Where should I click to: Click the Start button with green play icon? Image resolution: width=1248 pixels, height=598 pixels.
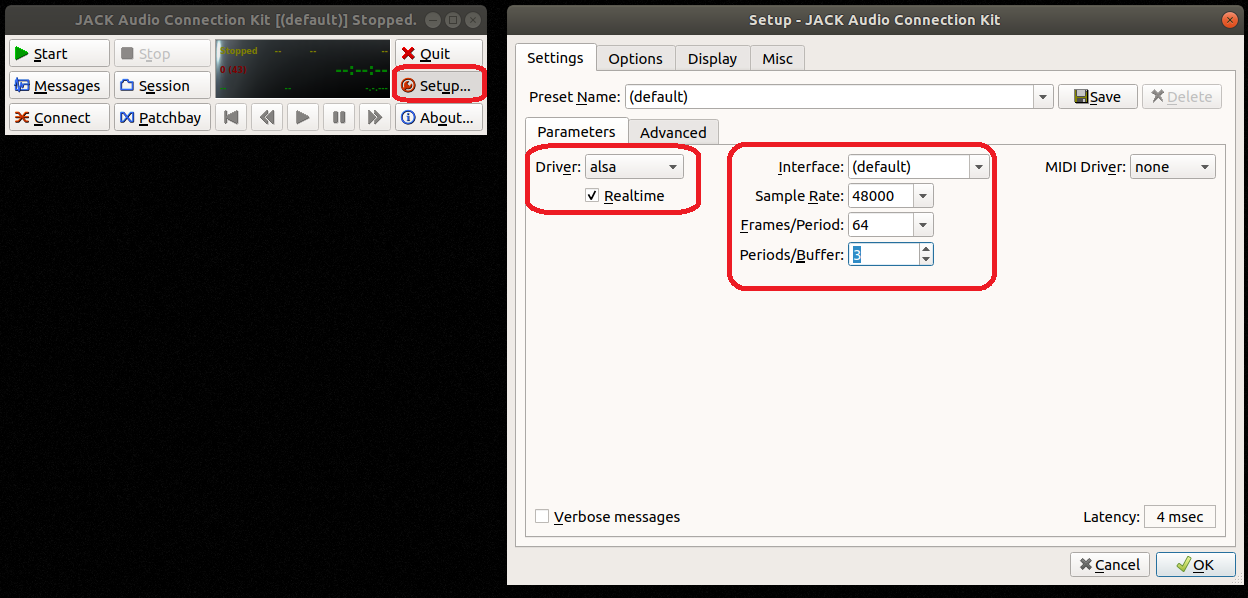coord(59,54)
